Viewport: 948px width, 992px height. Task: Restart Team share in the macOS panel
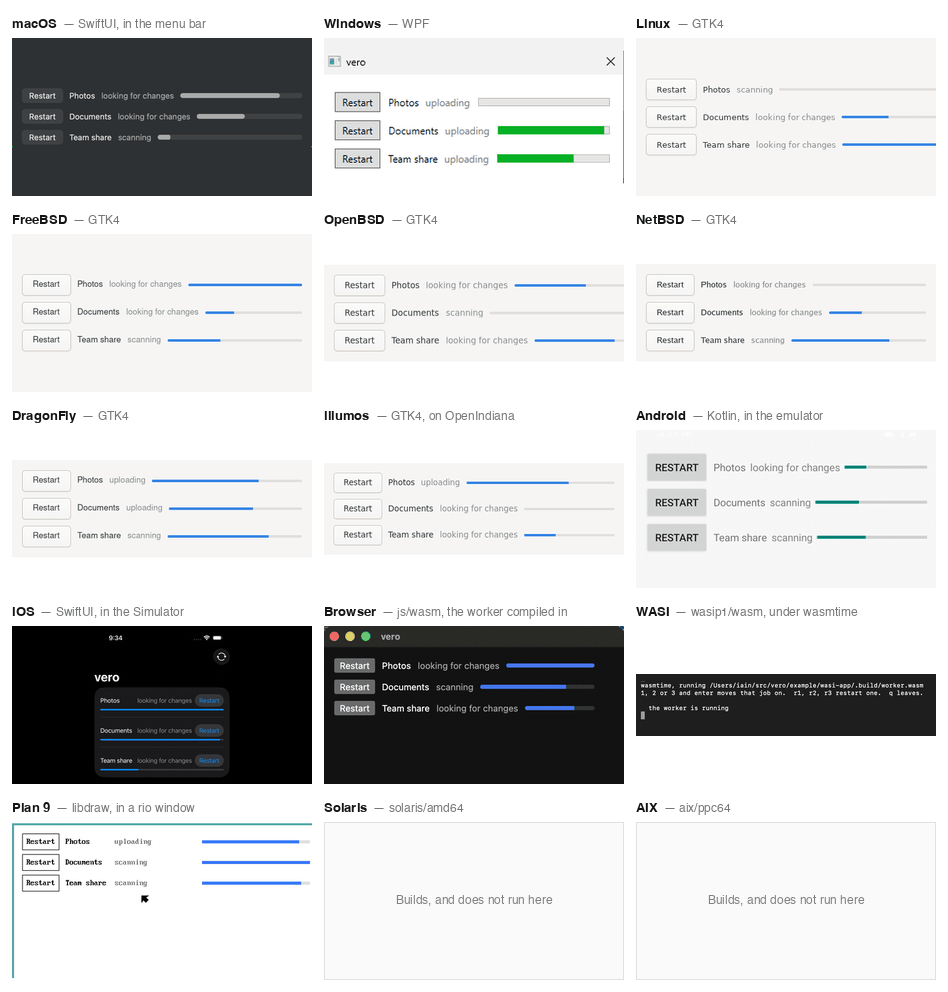[42, 137]
